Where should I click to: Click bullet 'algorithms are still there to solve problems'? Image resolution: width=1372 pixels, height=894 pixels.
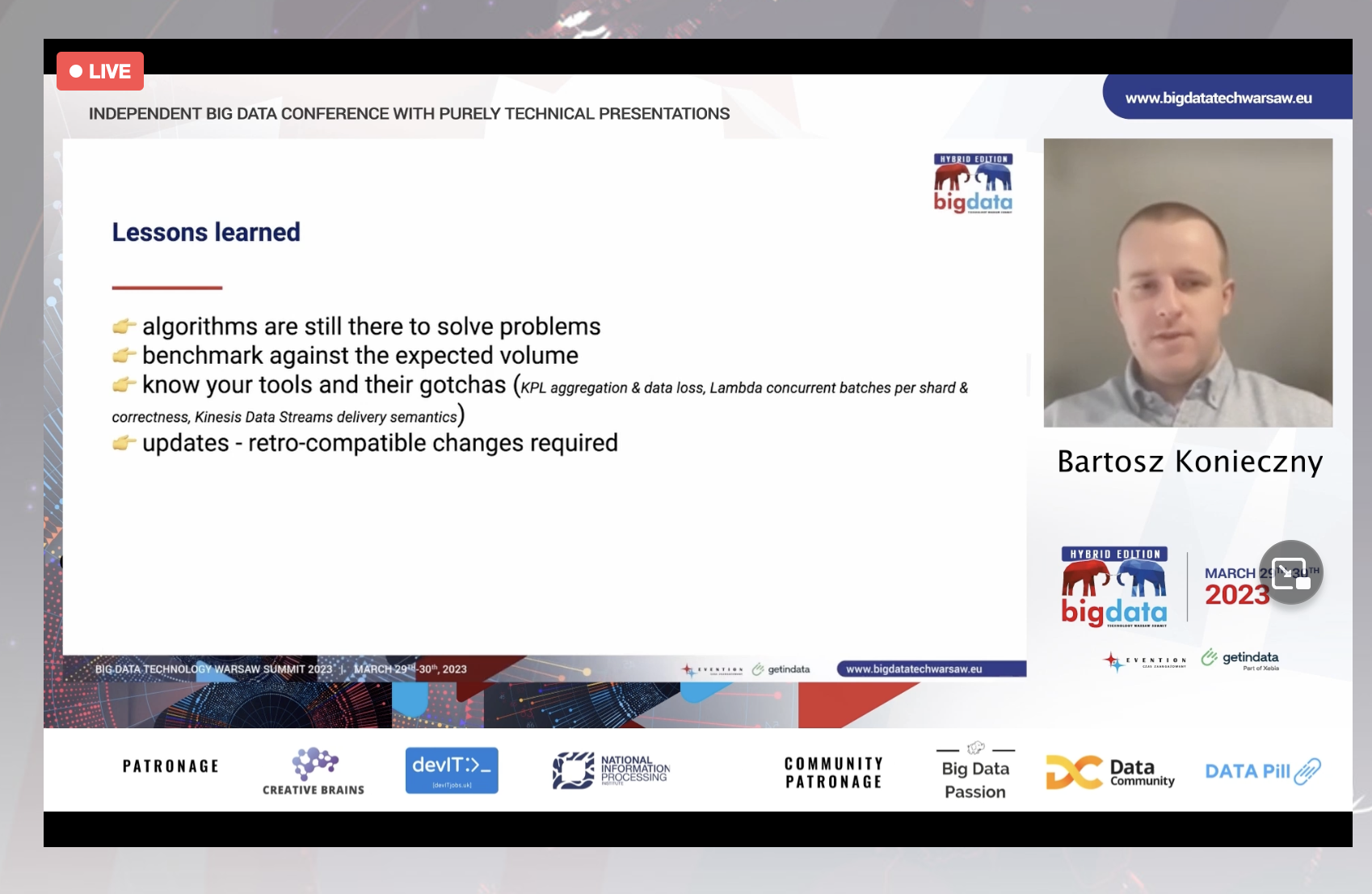[x=371, y=327]
